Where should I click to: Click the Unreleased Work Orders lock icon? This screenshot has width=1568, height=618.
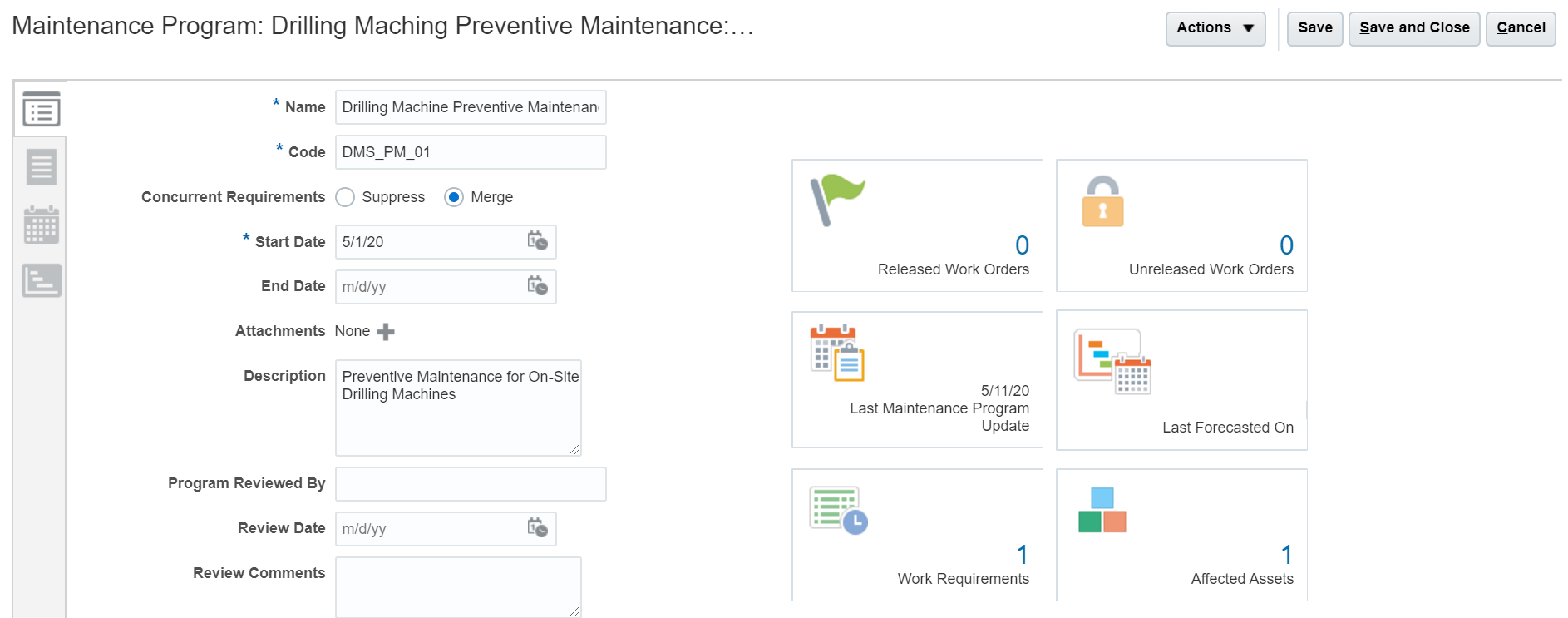(x=1102, y=201)
